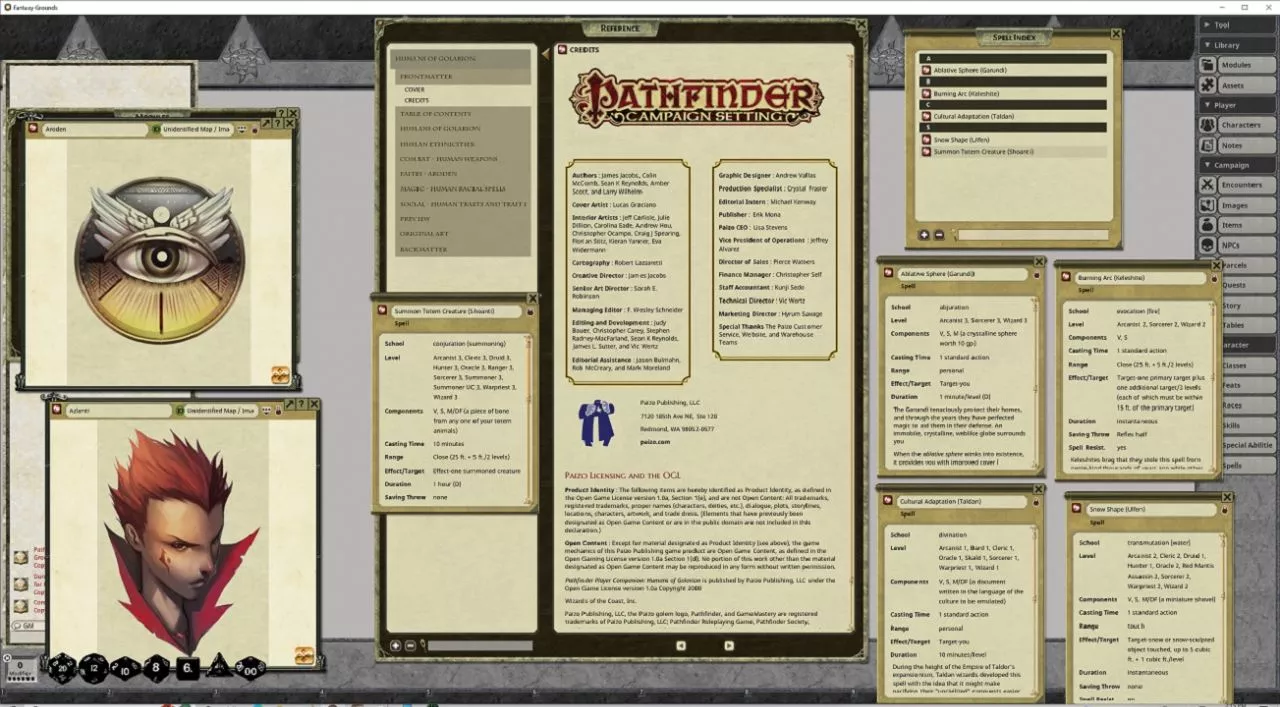Image resolution: width=1280 pixels, height=707 pixels.
Task: Pick the d4 die icon
Action: [x=219, y=667]
